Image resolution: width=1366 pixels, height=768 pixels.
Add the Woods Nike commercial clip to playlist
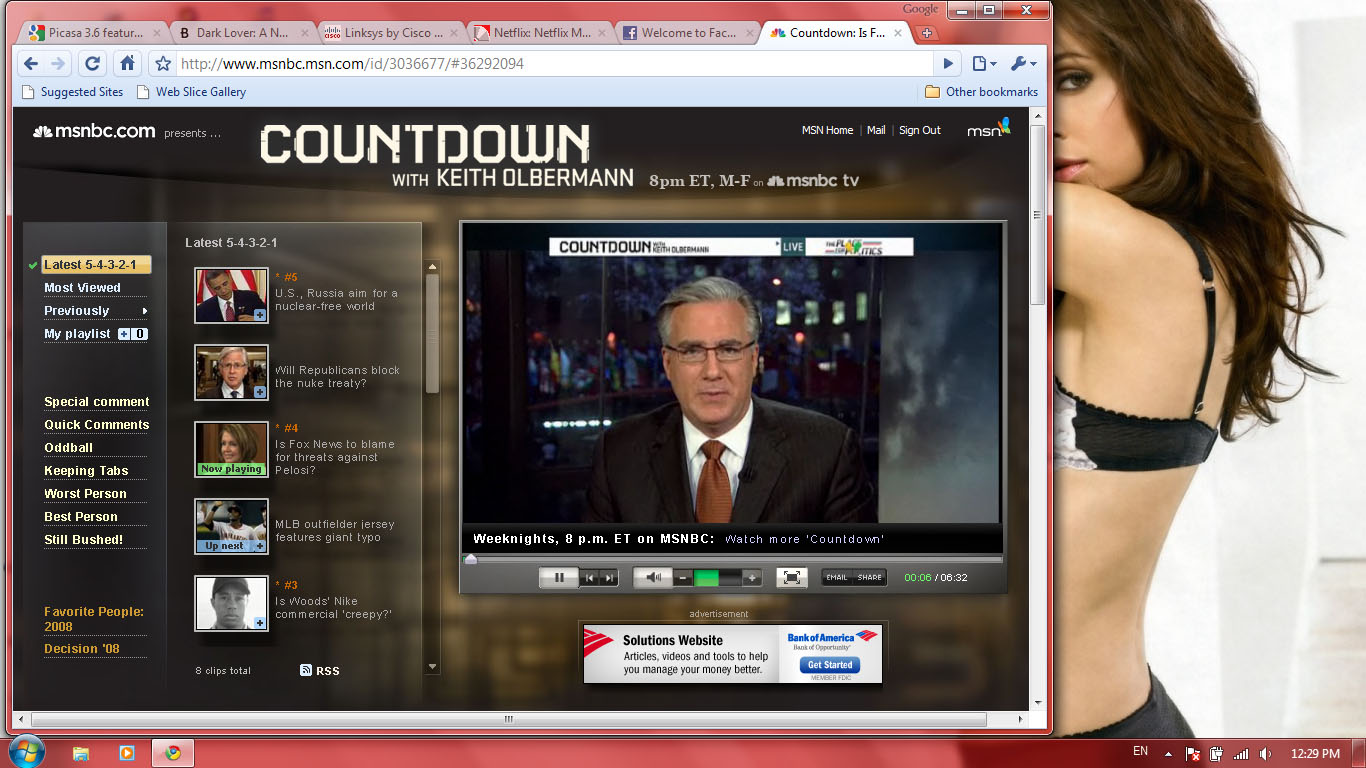260,623
